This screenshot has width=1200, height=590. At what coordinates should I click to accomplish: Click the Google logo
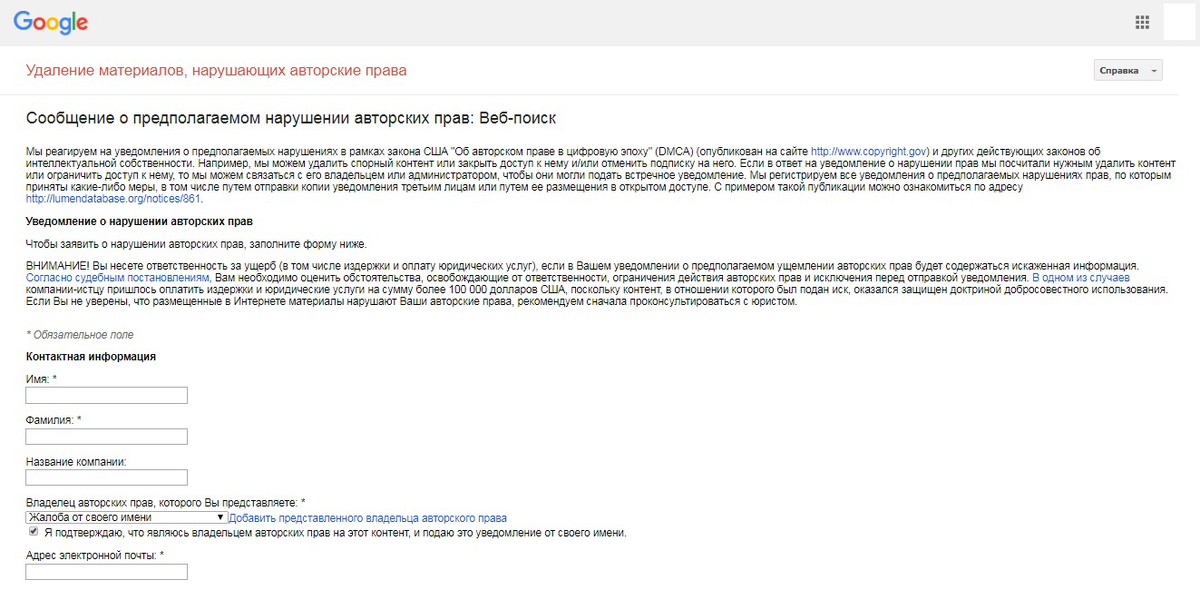point(51,23)
